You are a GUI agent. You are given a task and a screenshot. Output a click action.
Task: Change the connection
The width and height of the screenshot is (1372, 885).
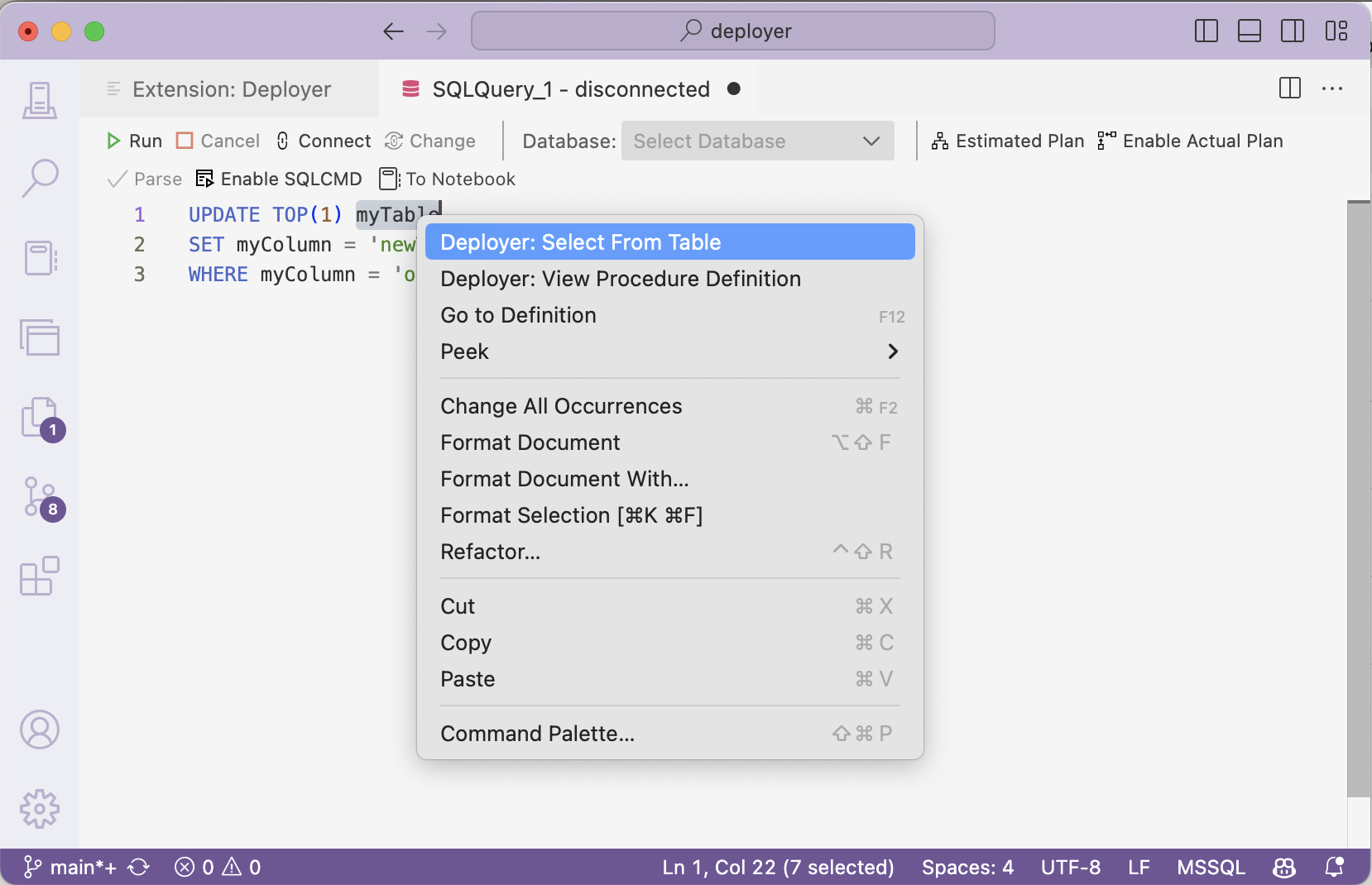pyautogui.click(x=430, y=141)
